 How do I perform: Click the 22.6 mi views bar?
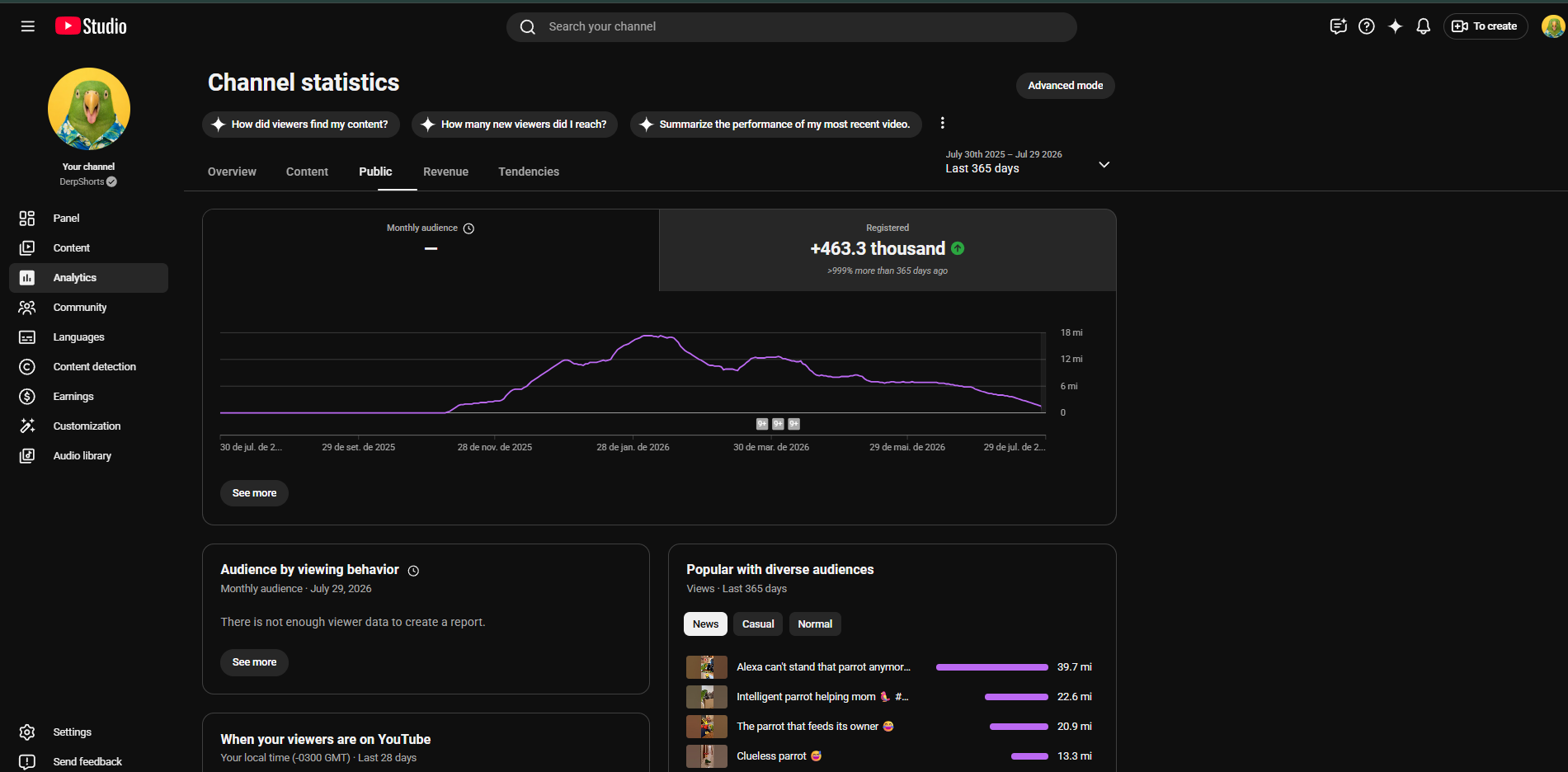click(1016, 697)
